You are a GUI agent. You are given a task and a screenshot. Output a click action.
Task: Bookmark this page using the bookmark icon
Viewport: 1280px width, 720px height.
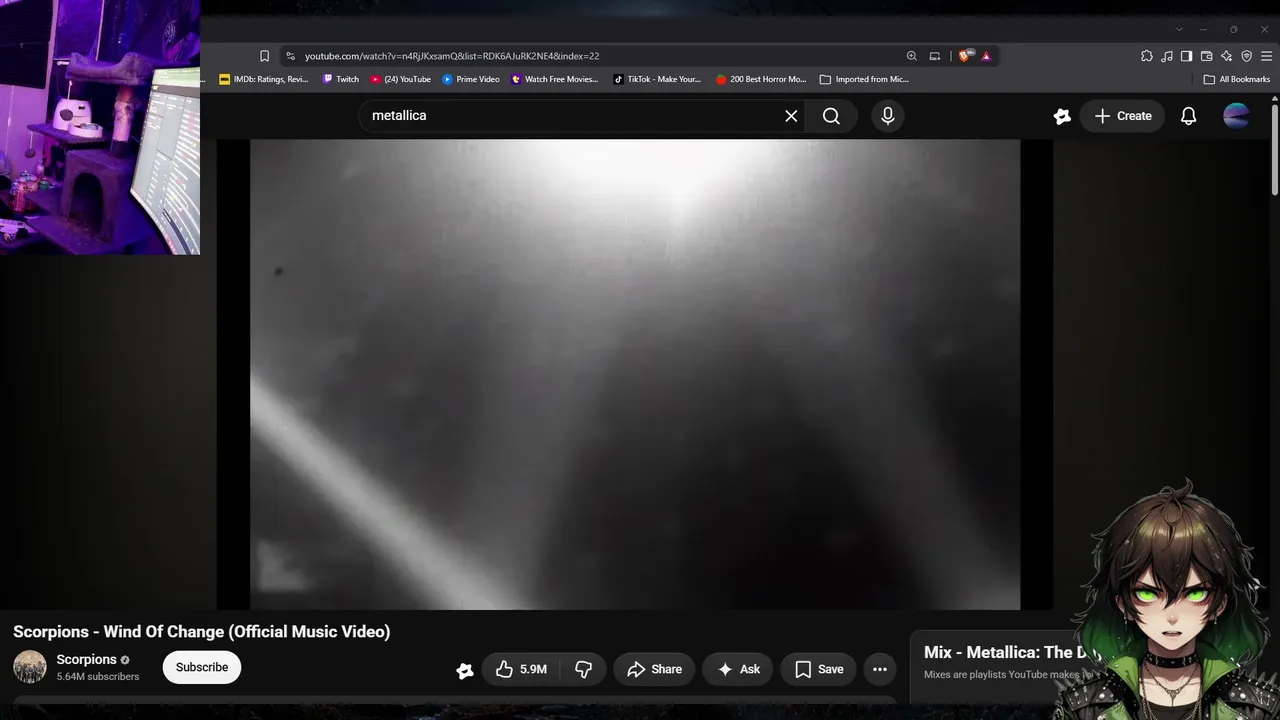(264, 56)
